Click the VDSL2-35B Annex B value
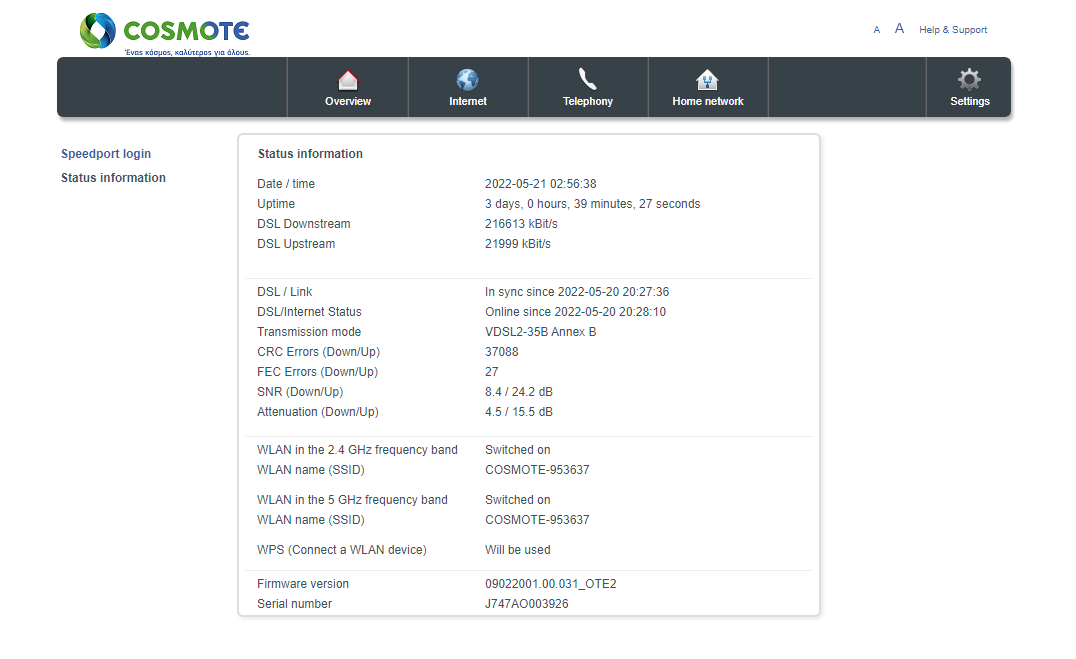1076x659 pixels. (x=540, y=332)
